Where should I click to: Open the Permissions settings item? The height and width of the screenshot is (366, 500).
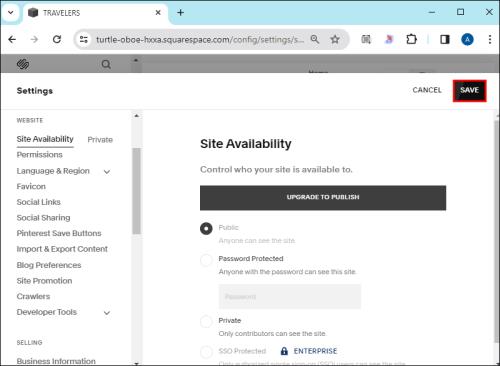40,155
